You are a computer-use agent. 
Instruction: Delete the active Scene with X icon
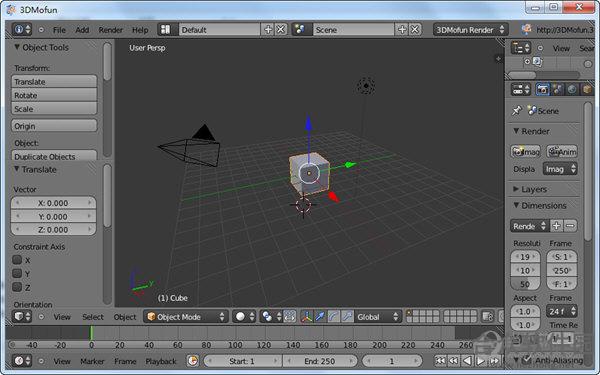point(415,29)
